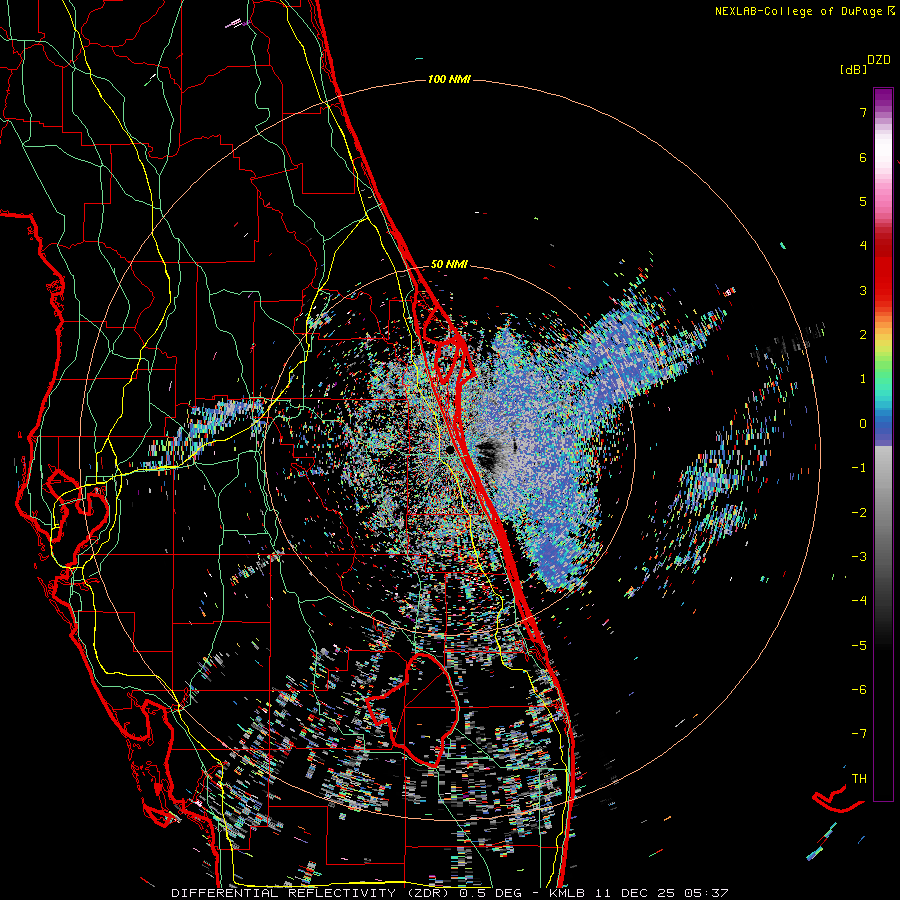This screenshot has width=900, height=900.
Task: Click the legend value -5
Action: (859, 646)
